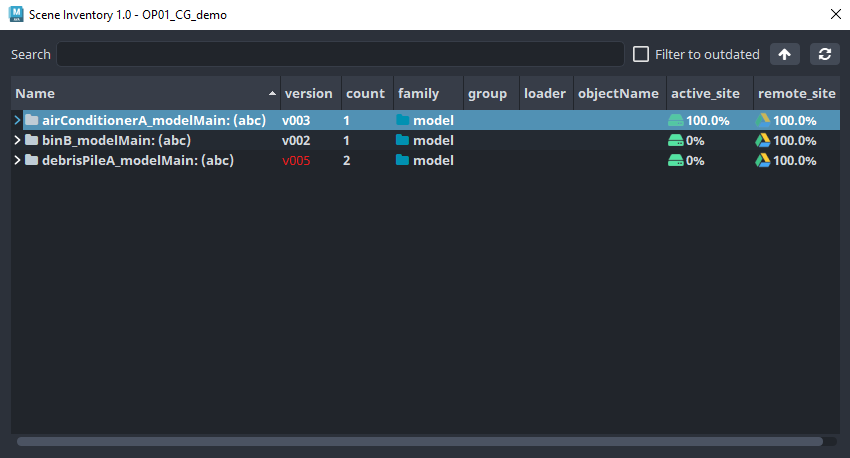Sort by the loader column header
Viewport: 850px width, 458px height.
[546, 93]
